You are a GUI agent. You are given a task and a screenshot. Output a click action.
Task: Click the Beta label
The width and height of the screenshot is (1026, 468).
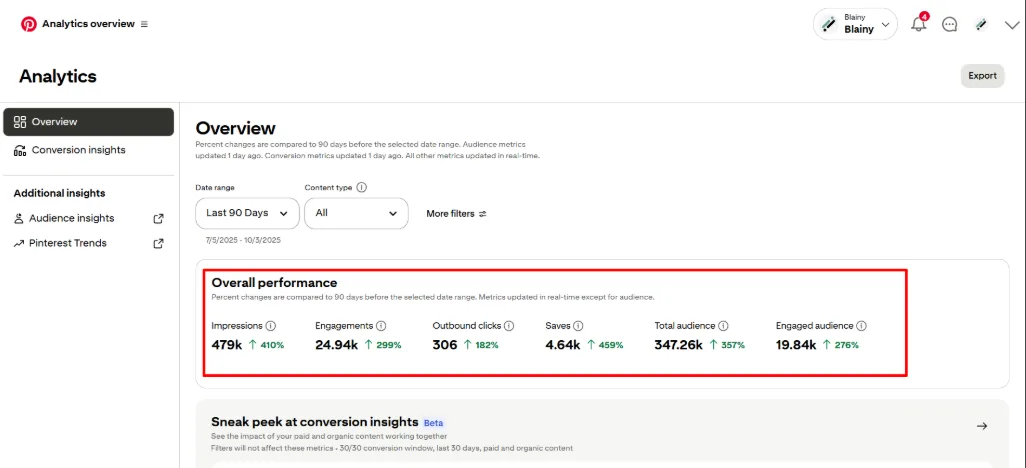tap(433, 423)
